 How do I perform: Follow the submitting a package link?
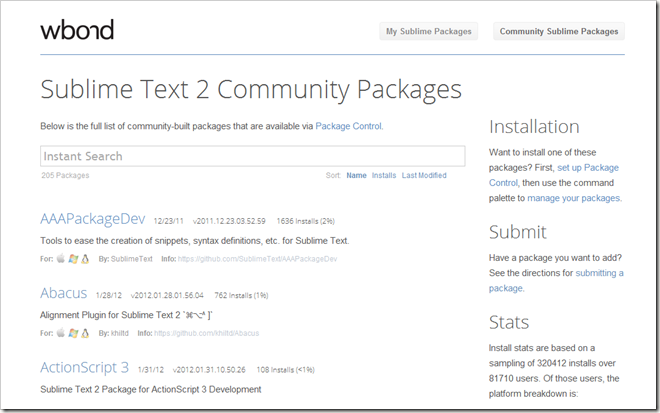[x=556, y=280]
